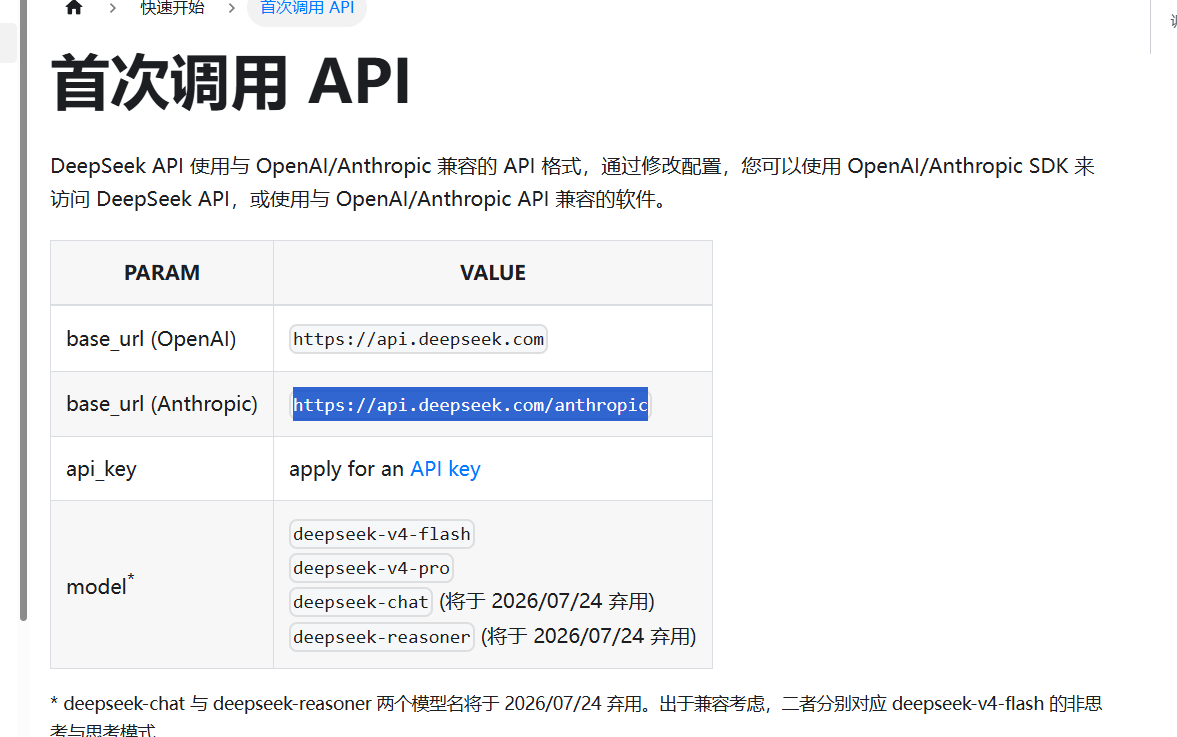Click the model parameter cell

click(x=161, y=585)
